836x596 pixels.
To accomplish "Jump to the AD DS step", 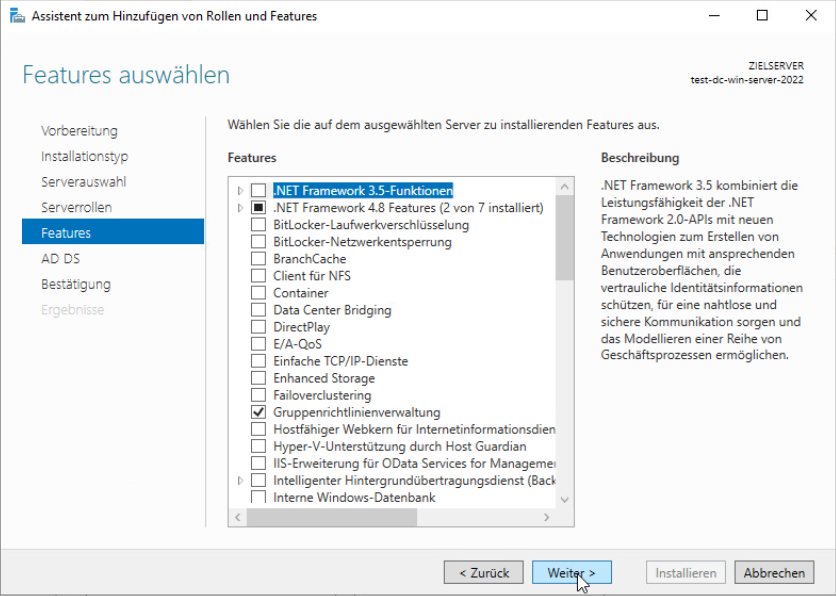I will pyautogui.click(x=60, y=259).
